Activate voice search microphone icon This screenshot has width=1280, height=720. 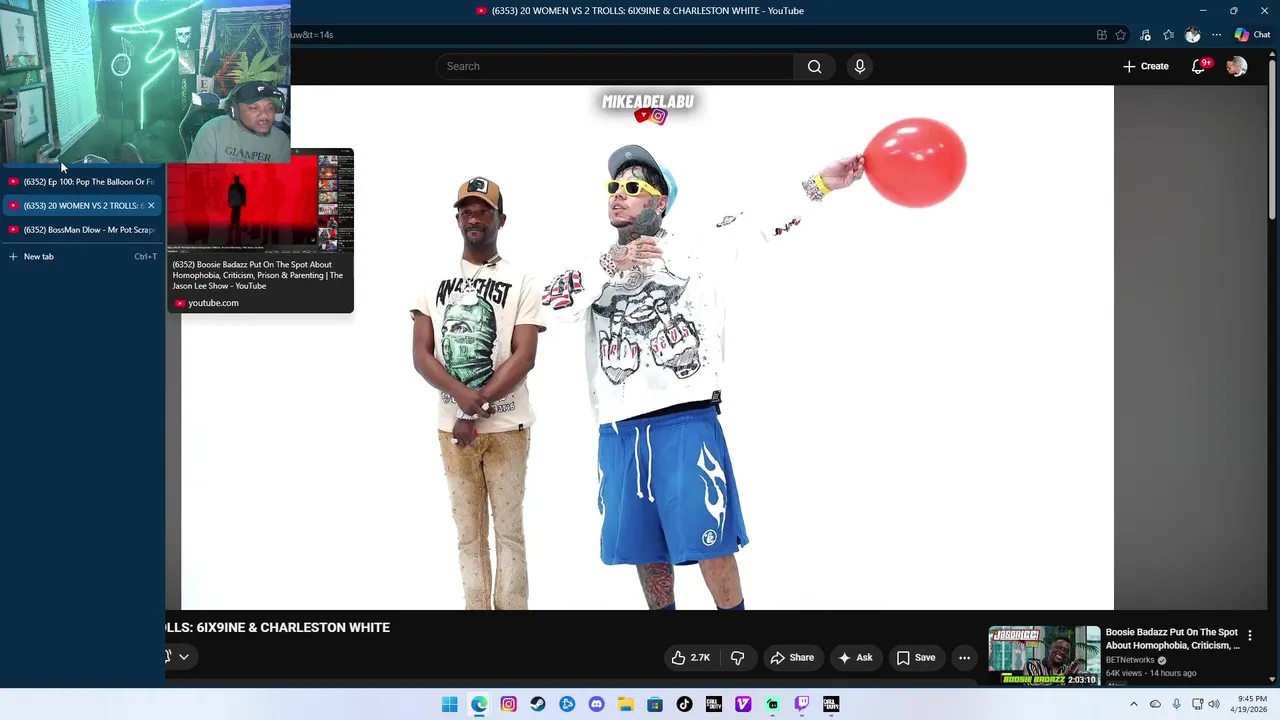859,66
